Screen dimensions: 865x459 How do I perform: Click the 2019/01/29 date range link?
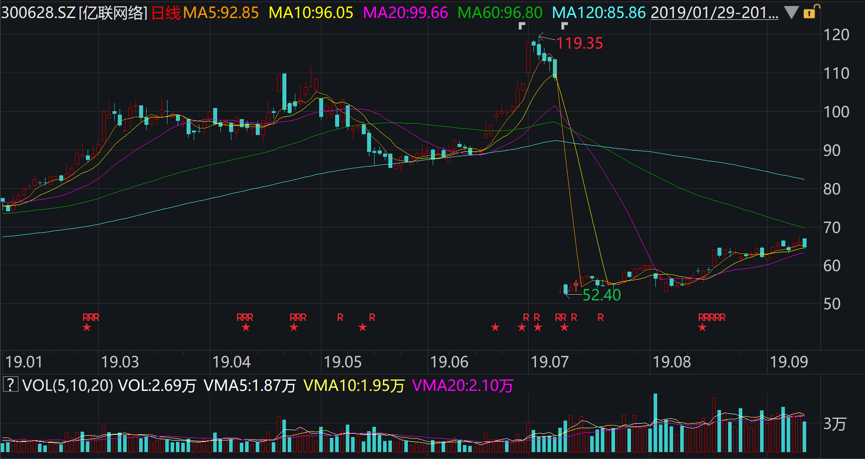coord(715,13)
